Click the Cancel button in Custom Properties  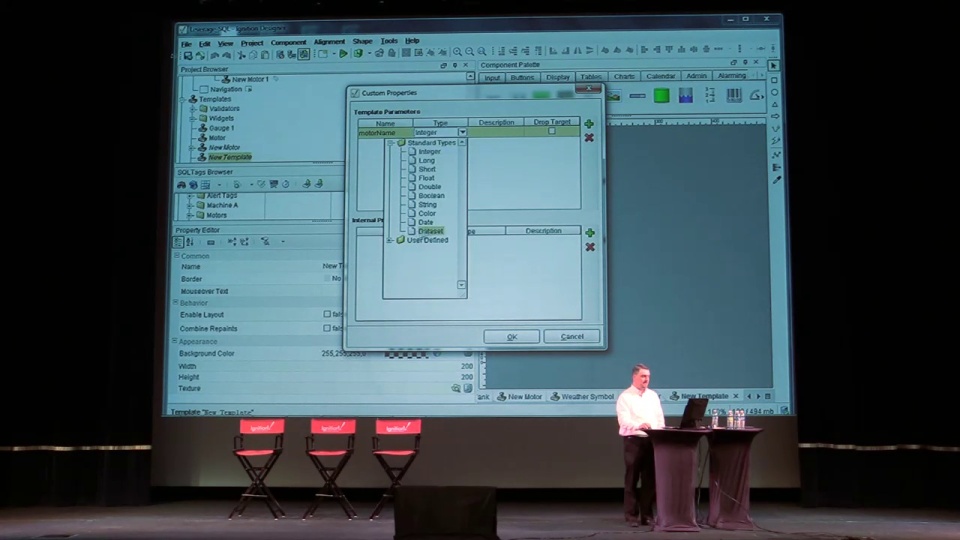point(572,337)
